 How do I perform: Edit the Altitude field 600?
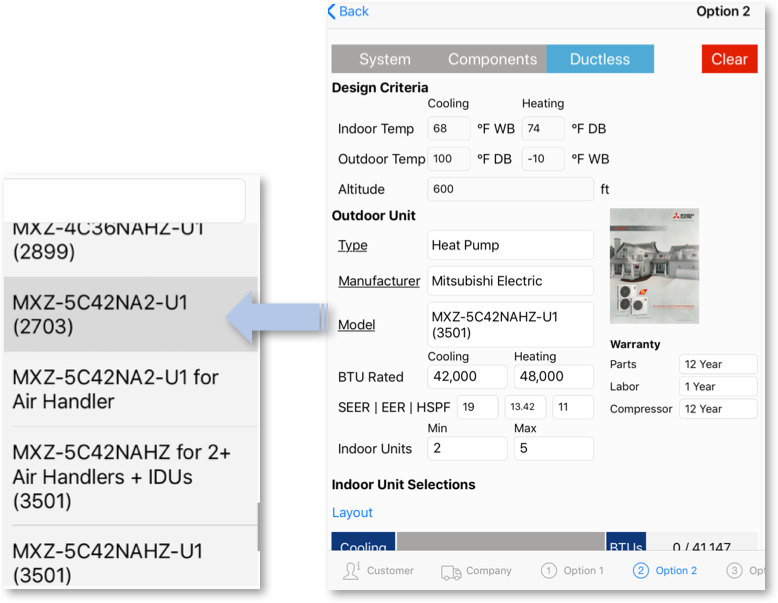(510, 189)
